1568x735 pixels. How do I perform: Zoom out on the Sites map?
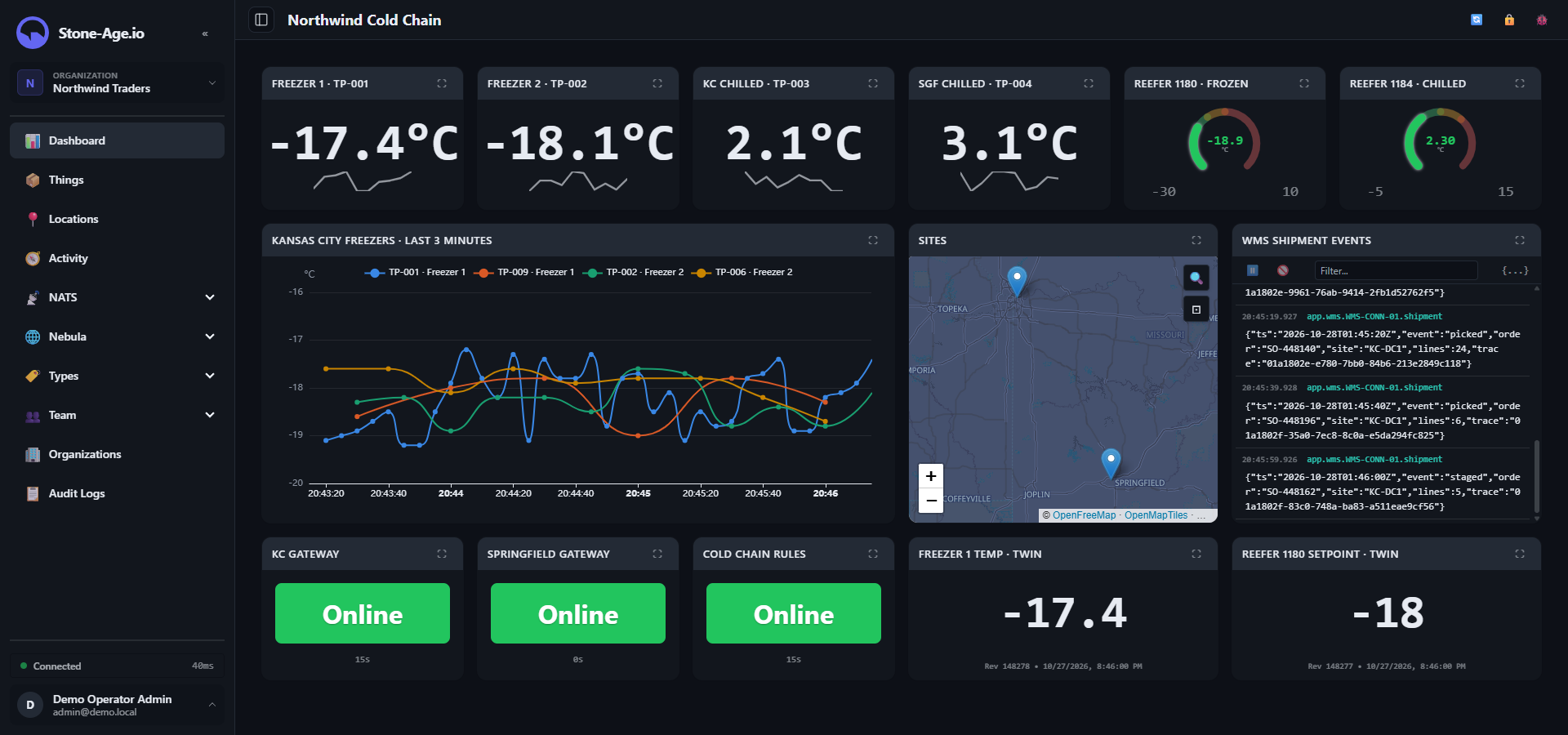[931, 500]
